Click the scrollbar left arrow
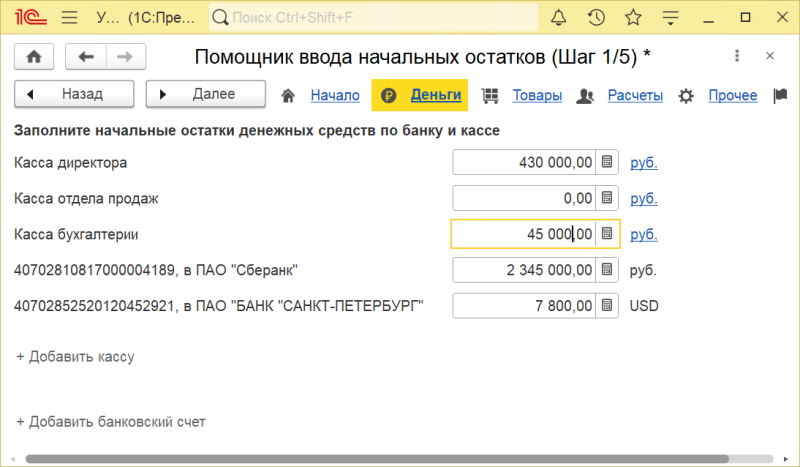The width and height of the screenshot is (800, 467). tap(13, 459)
